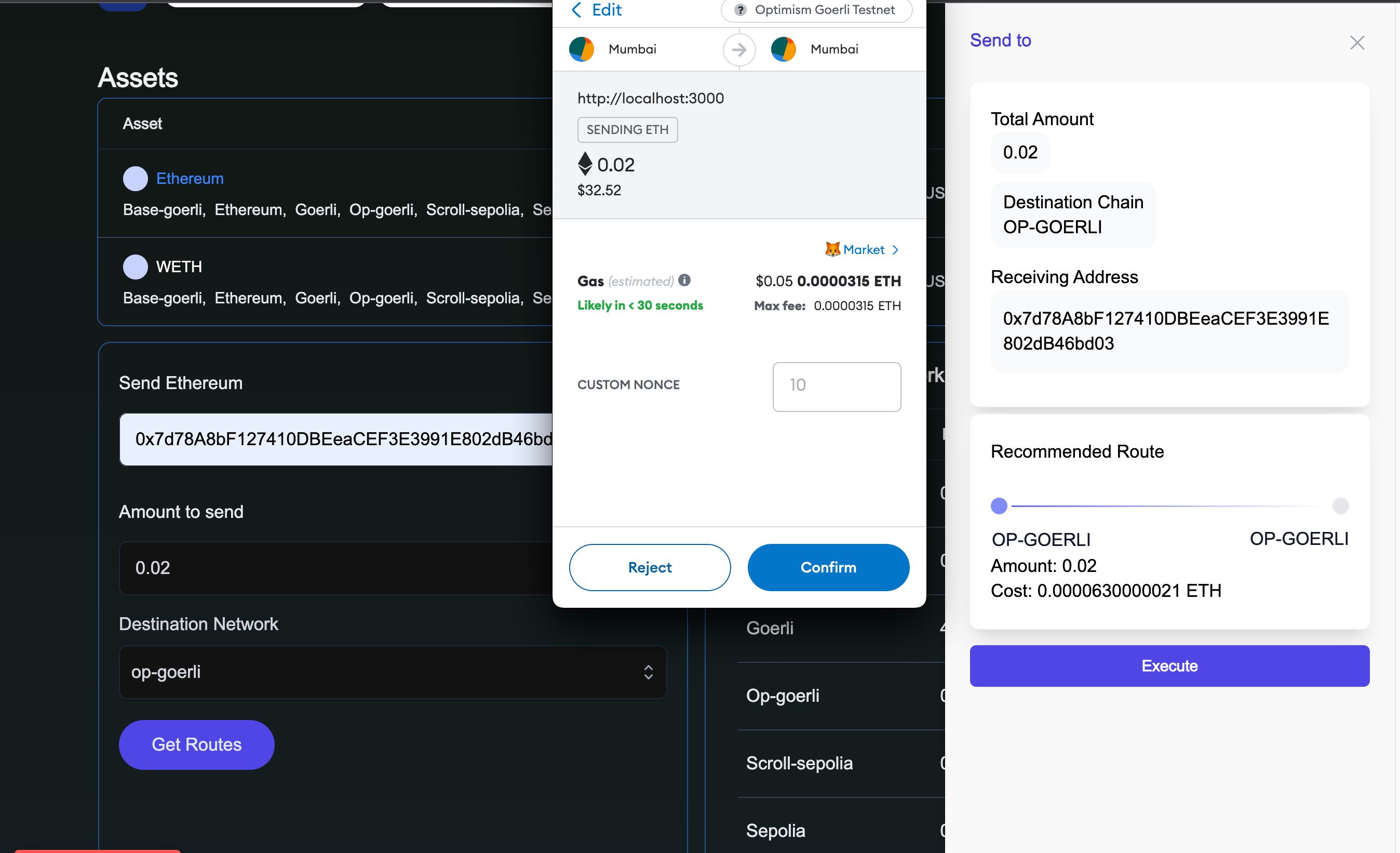Image resolution: width=1400 pixels, height=853 pixels.
Task: Select the Goerli network row
Action: (x=841, y=628)
